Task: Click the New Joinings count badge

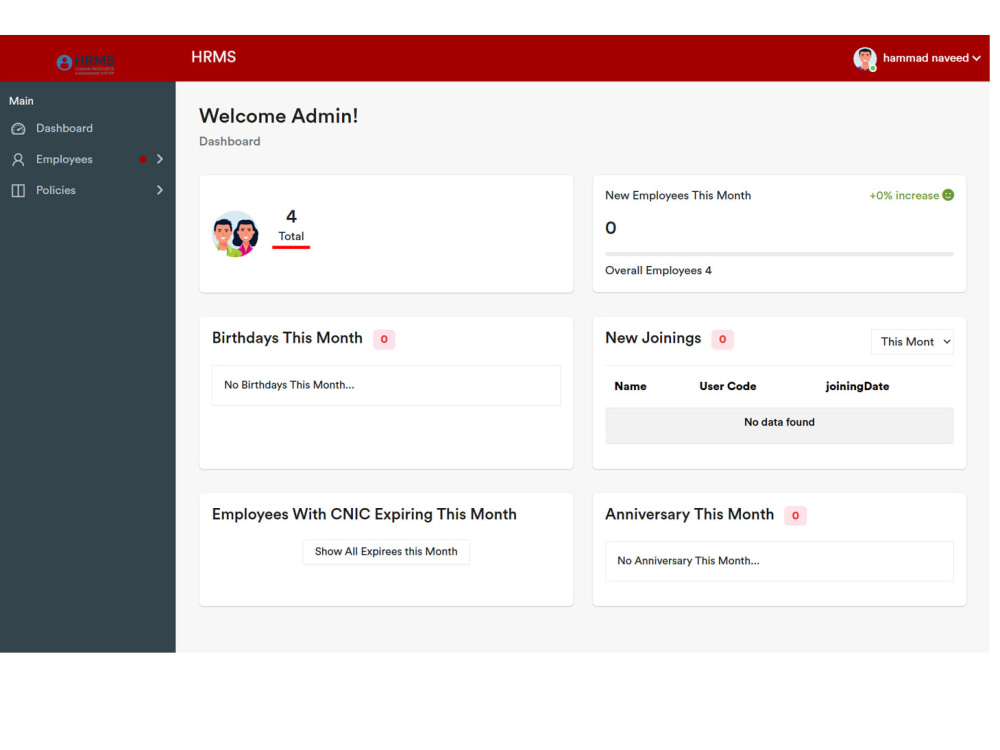Action: coord(723,339)
